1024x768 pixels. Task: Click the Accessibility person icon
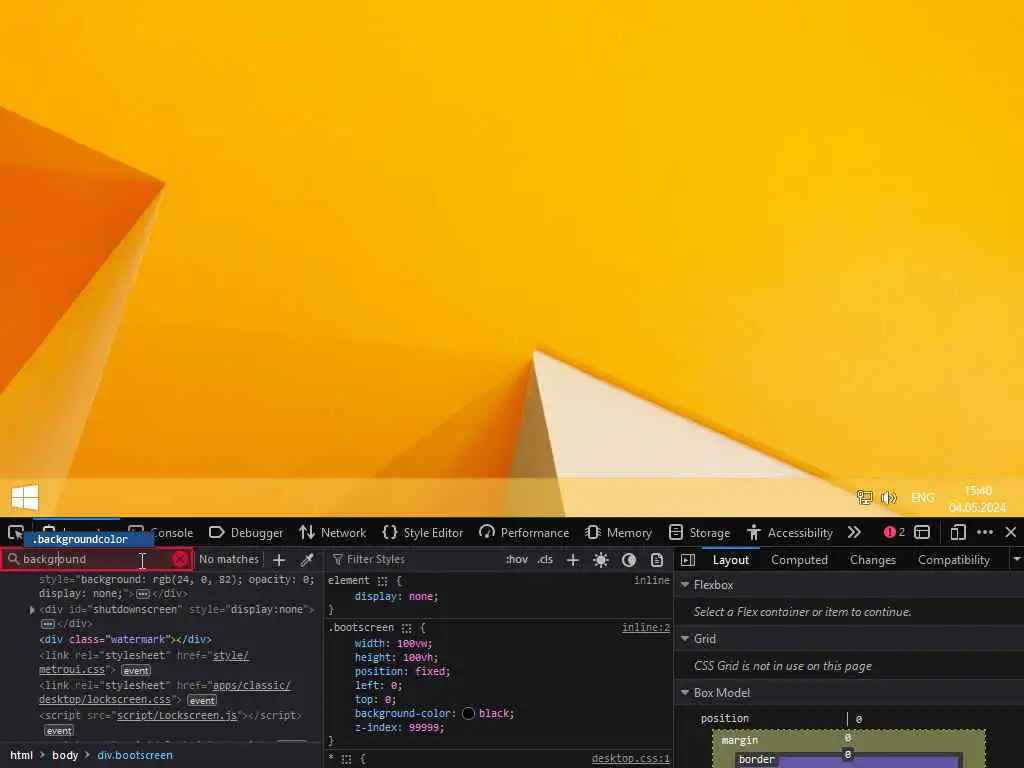point(754,532)
